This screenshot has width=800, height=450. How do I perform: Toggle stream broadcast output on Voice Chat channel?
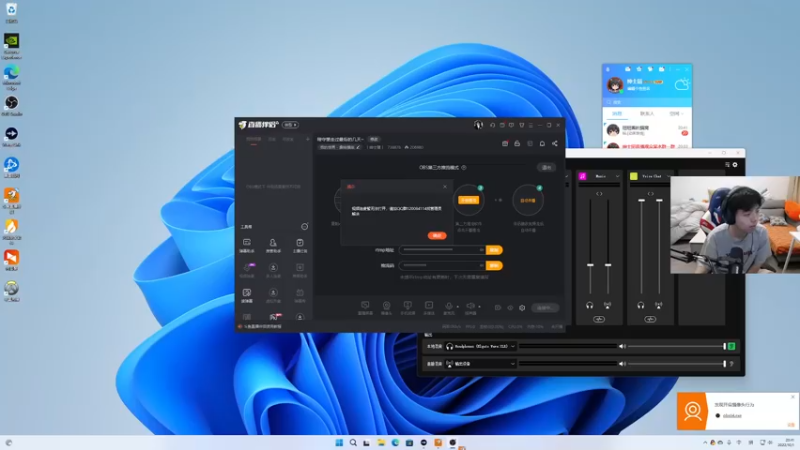coord(659,305)
